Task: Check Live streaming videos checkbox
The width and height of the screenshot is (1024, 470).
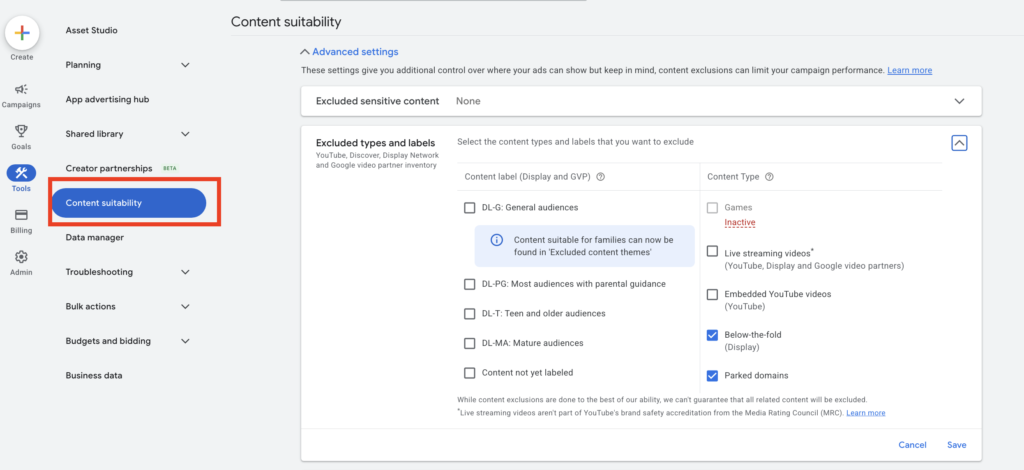Action: pos(712,252)
